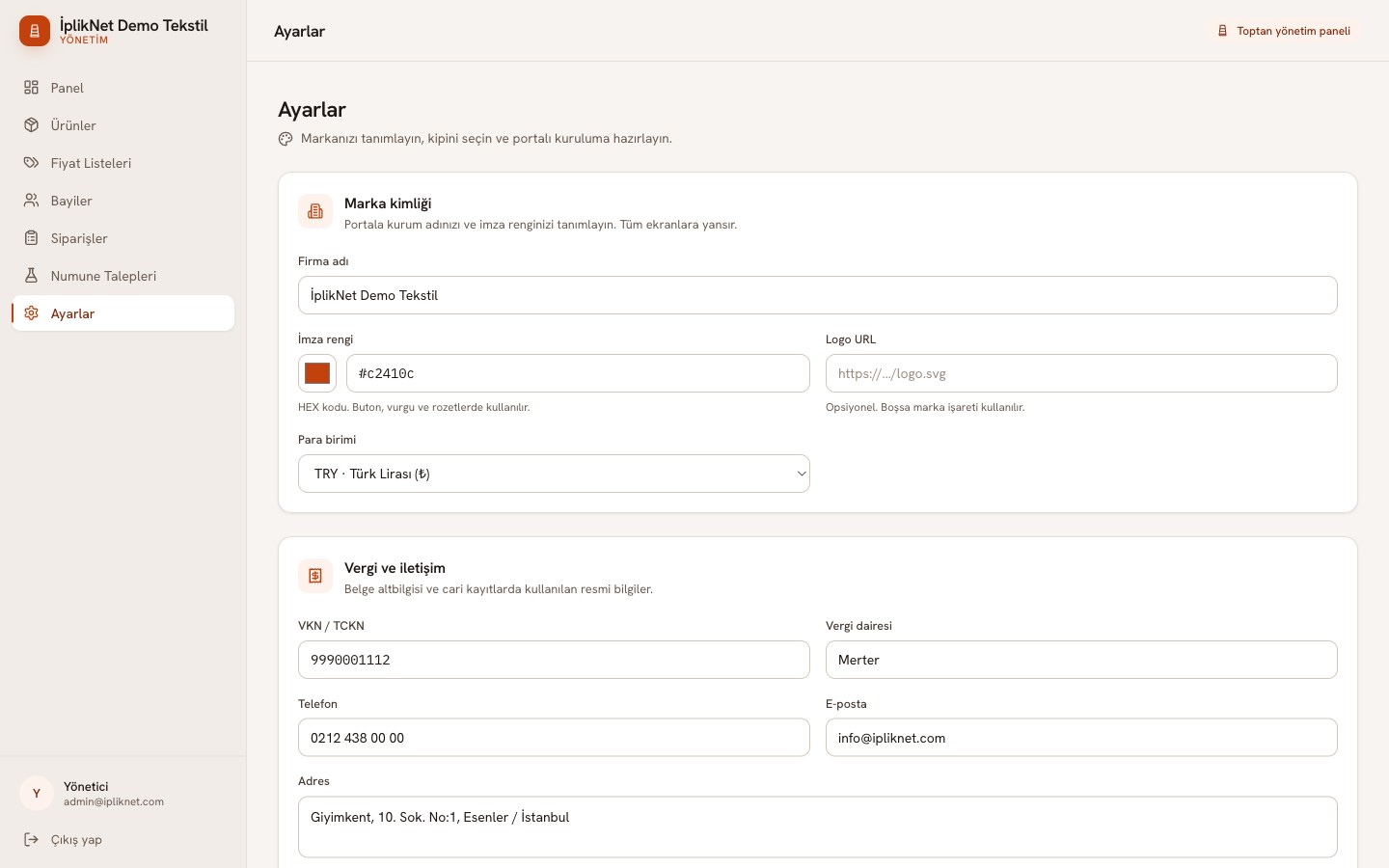This screenshot has height=868, width=1389.
Task: Click the Ayarlar gear icon
Action: [31, 313]
